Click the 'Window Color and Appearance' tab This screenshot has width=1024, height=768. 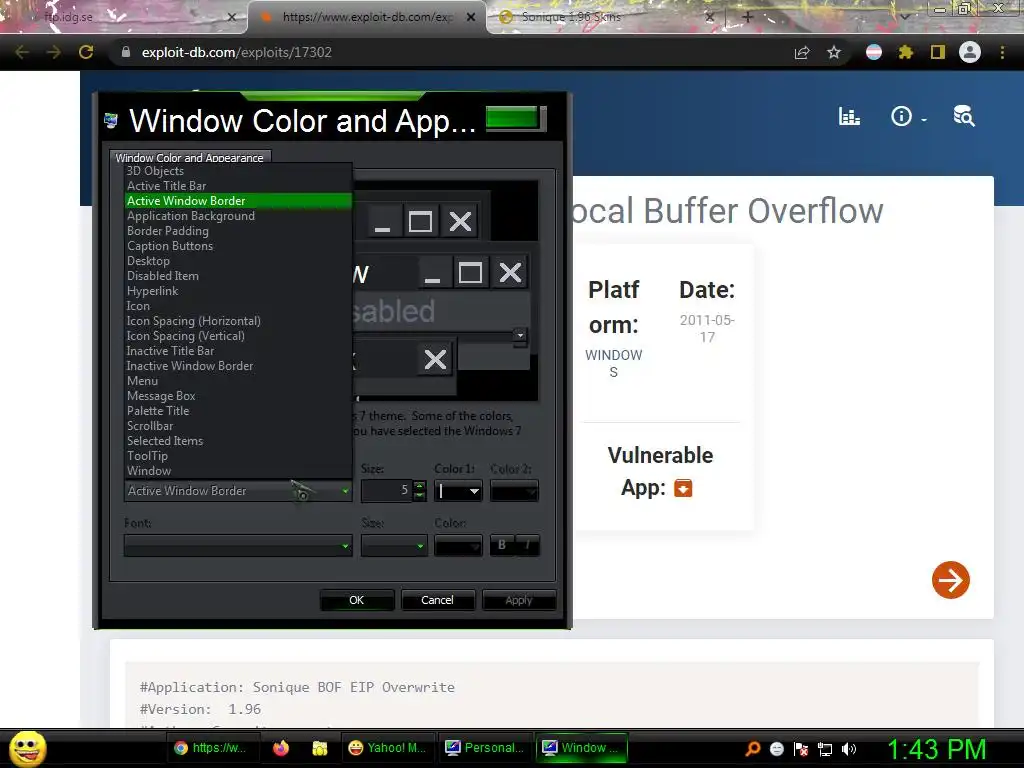(x=189, y=157)
